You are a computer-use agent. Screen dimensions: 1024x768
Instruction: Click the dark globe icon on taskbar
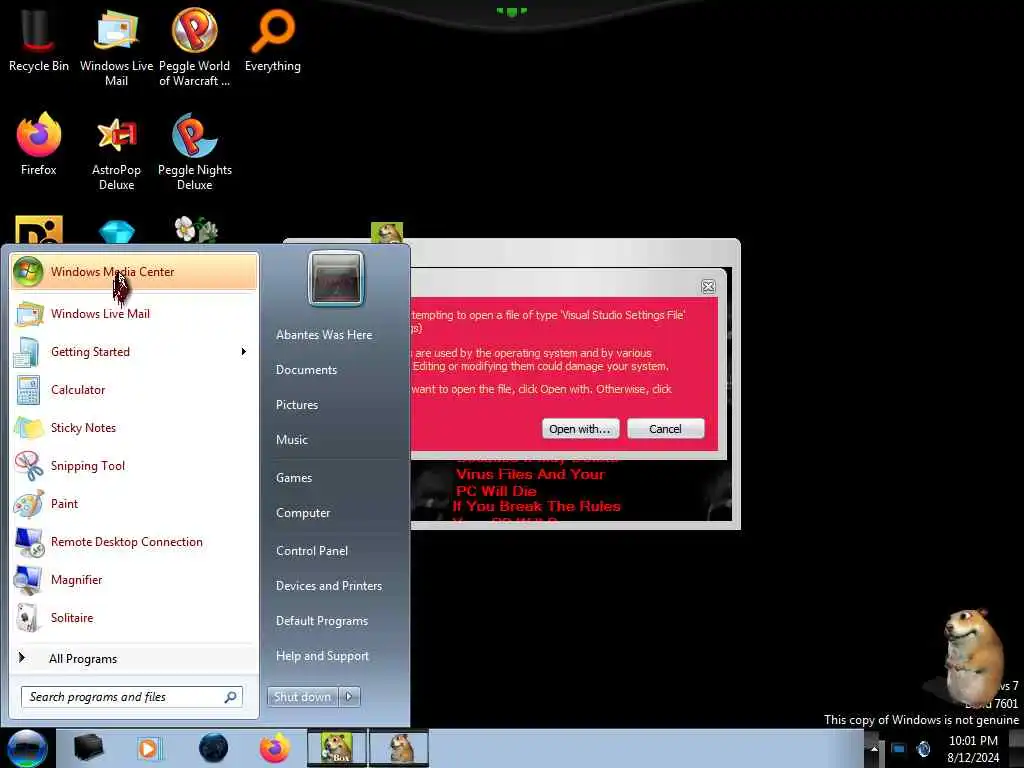[x=213, y=748]
